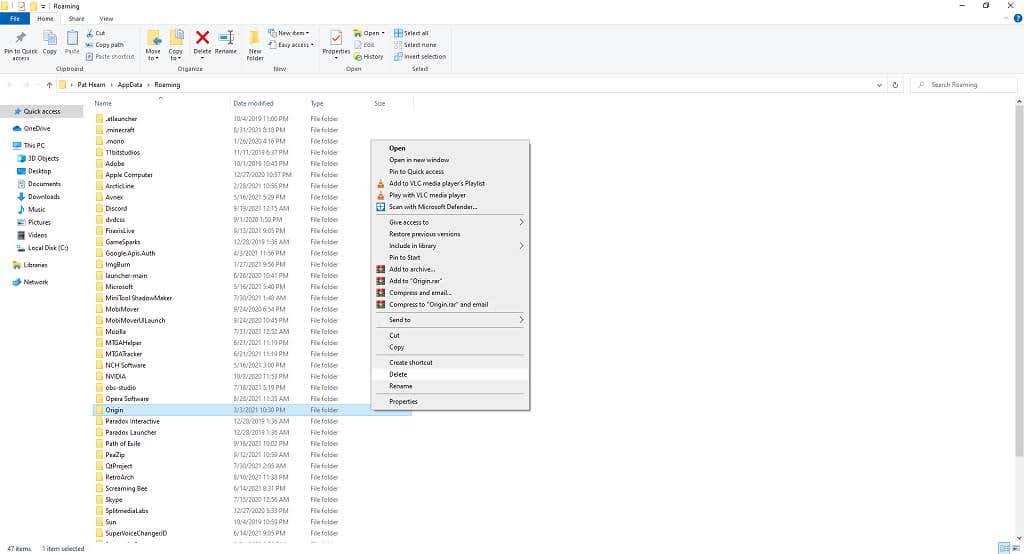Image resolution: width=1024 pixels, height=554 pixels.
Task: Select the Path of Exile folder
Action: coord(123,444)
